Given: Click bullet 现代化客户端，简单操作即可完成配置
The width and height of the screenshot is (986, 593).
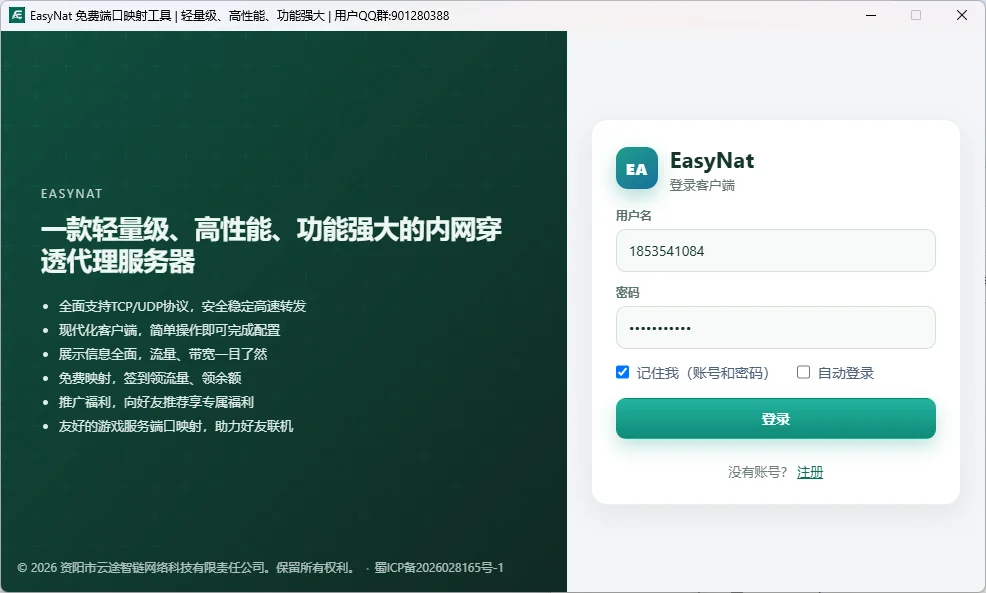Looking at the screenshot, I should (x=169, y=330).
